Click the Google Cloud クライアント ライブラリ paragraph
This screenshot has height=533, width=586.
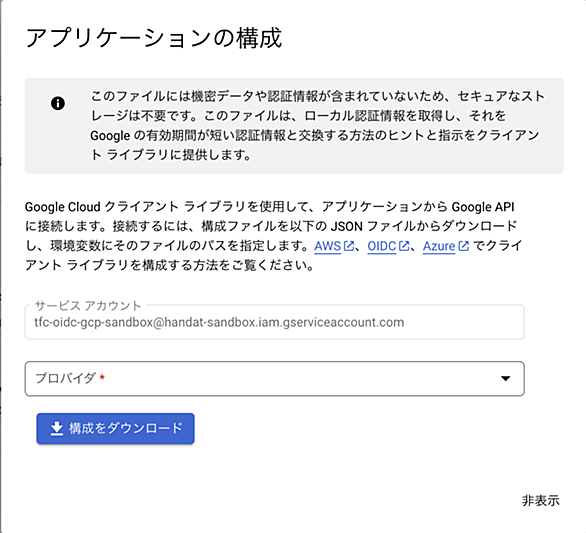(x=274, y=236)
